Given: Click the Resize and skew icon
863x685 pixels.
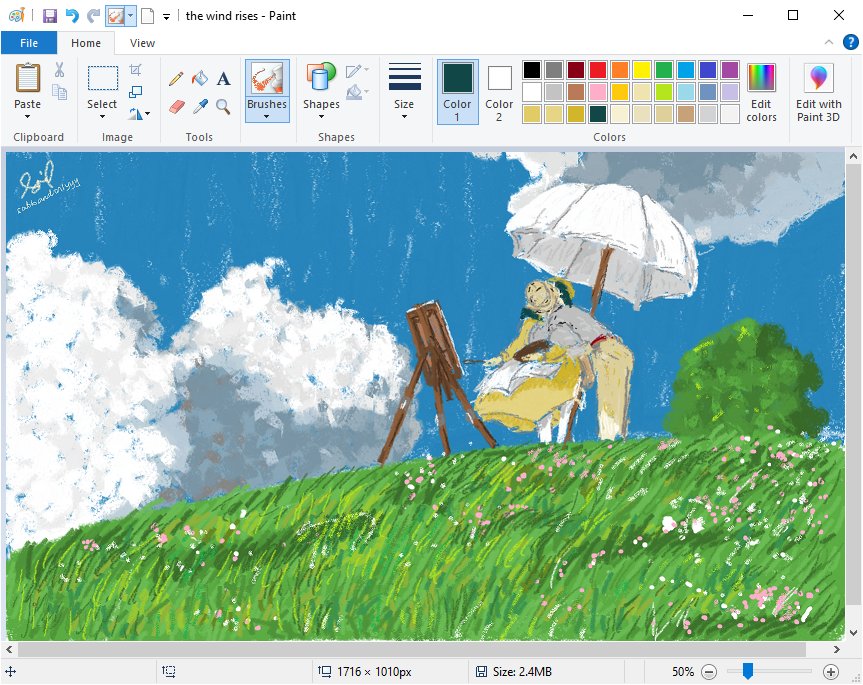Looking at the screenshot, I should pyautogui.click(x=135, y=92).
